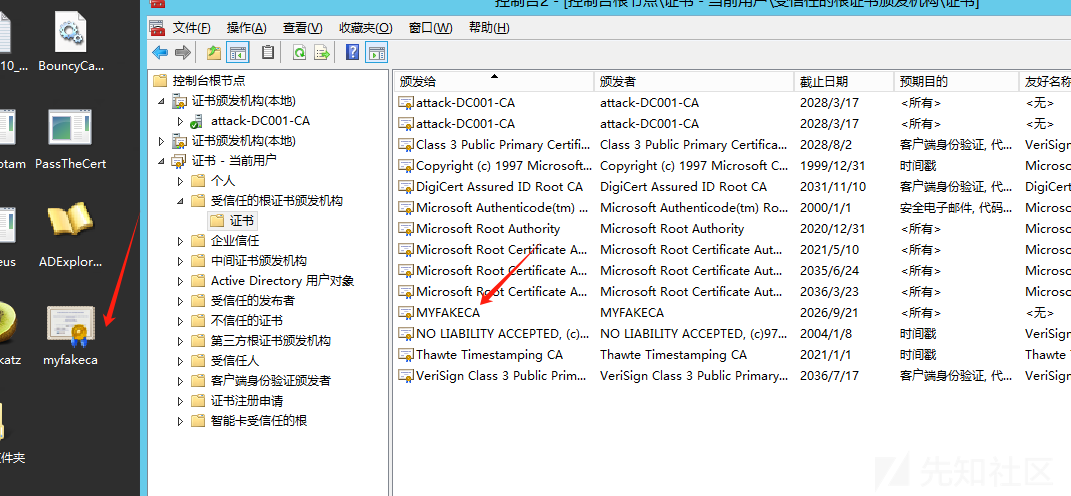Click the gray Forward arrow in toolbar
1071x496 pixels.
(x=182, y=52)
